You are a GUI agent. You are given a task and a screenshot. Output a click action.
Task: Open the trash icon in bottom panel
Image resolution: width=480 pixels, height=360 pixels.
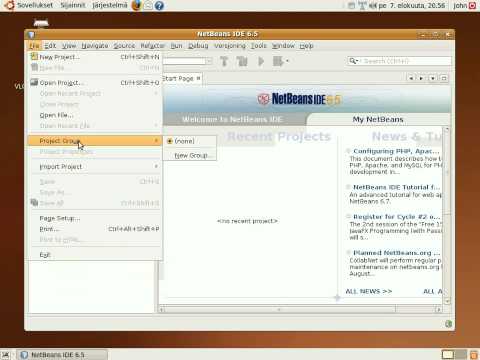[x=474, y=355]
